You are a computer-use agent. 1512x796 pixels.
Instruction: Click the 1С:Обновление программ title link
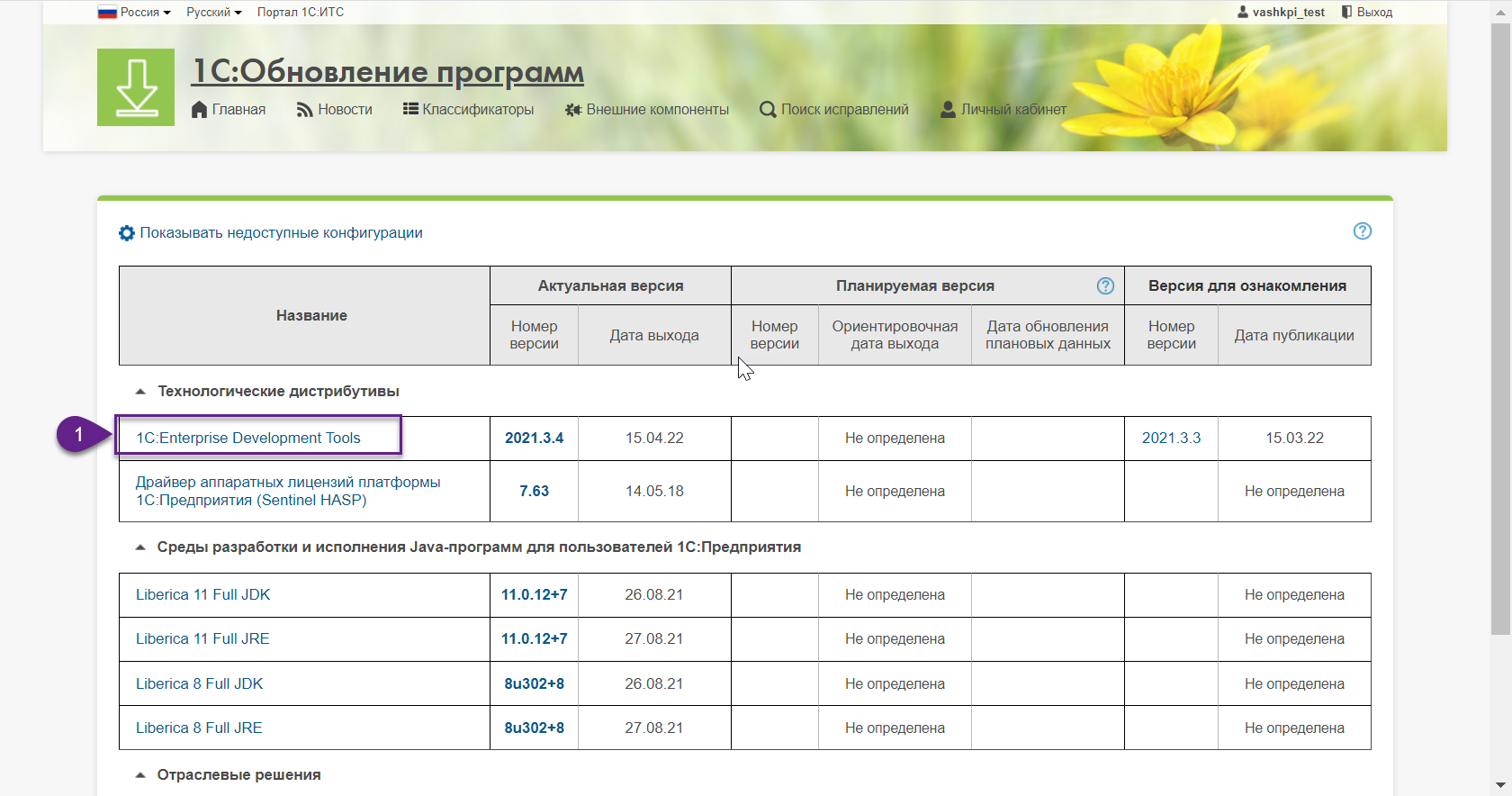point(388,71)
